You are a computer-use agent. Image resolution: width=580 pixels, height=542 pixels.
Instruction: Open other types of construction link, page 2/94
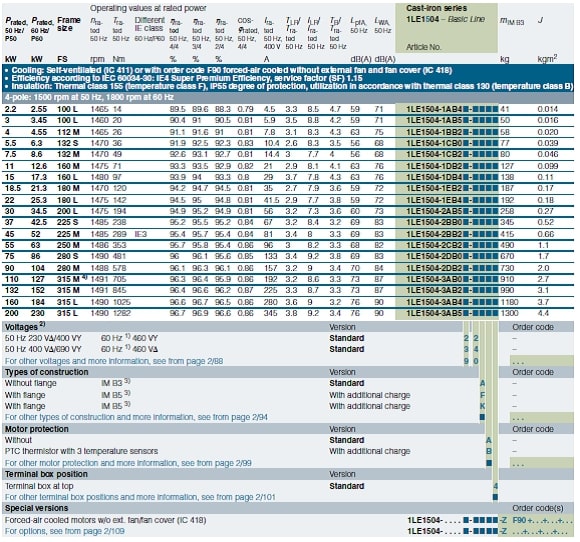(136, 417)
